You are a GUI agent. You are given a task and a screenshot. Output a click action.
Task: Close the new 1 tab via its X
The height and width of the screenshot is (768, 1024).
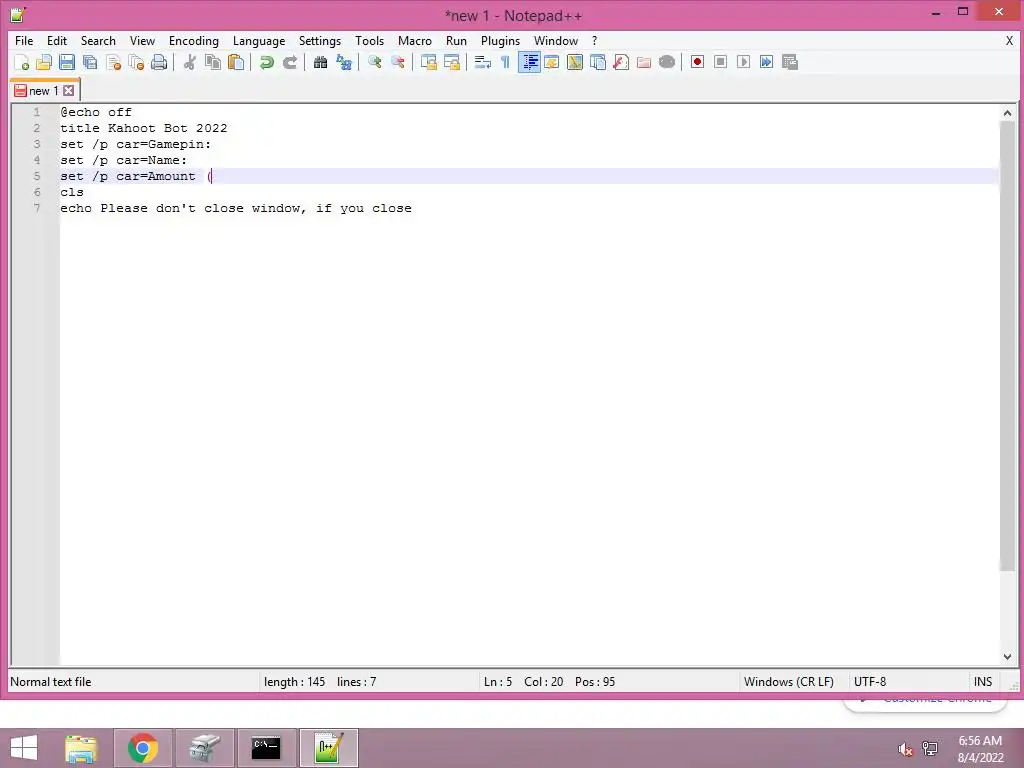pos(69,91)
